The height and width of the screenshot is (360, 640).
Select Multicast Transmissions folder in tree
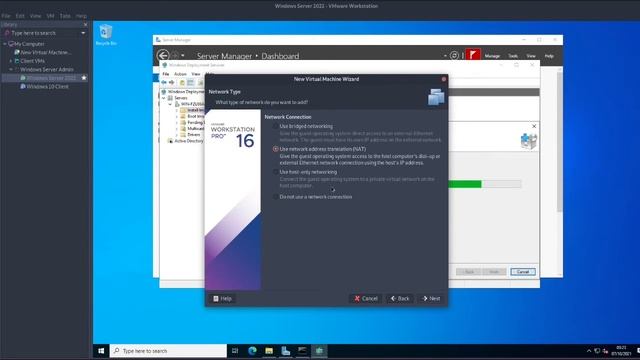[x=192, y=129]
